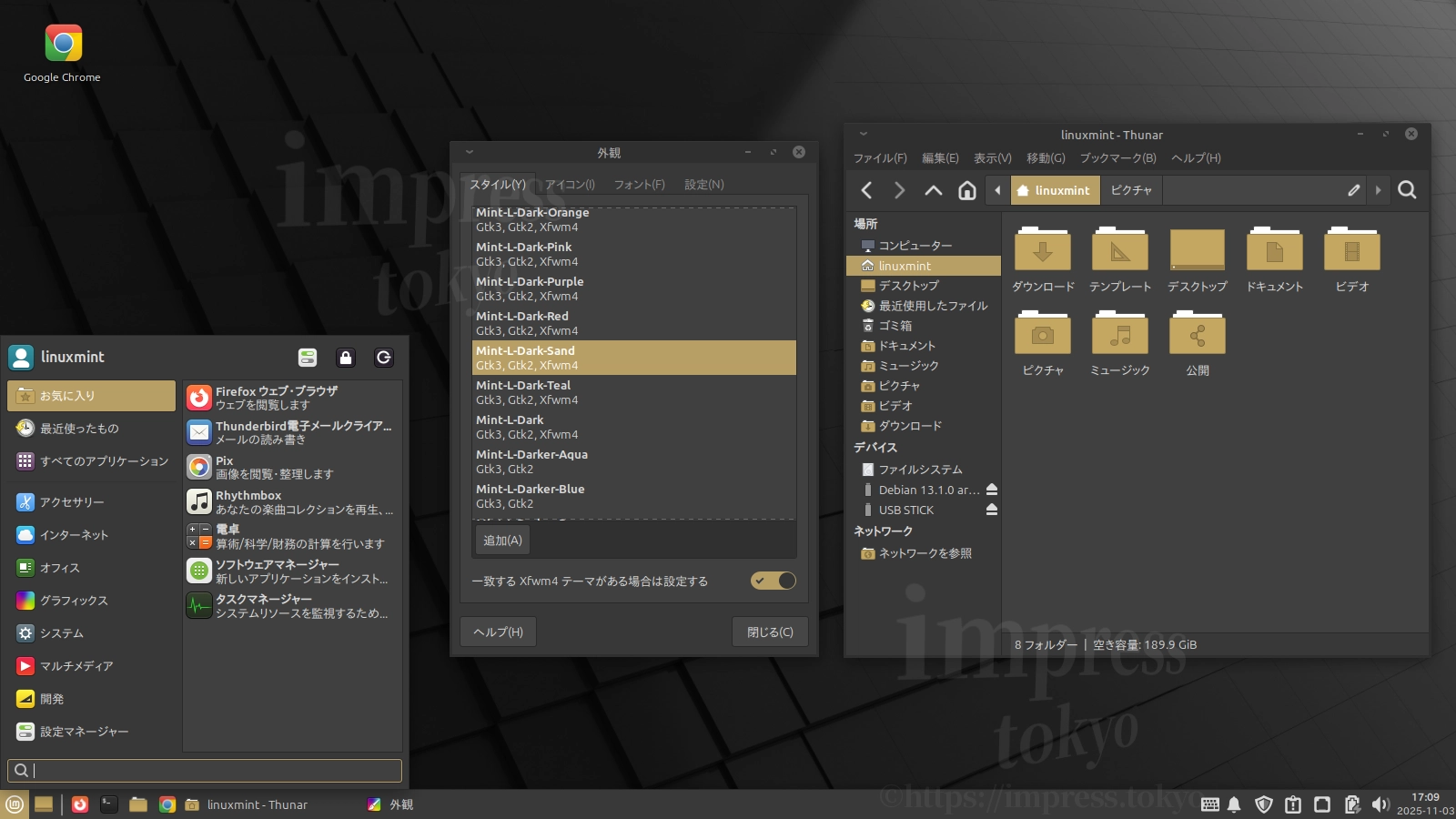Screen dimensions: 1456x819
Task: Launch Thunderbird mail client from menu
Action: [x=292, y=432]
